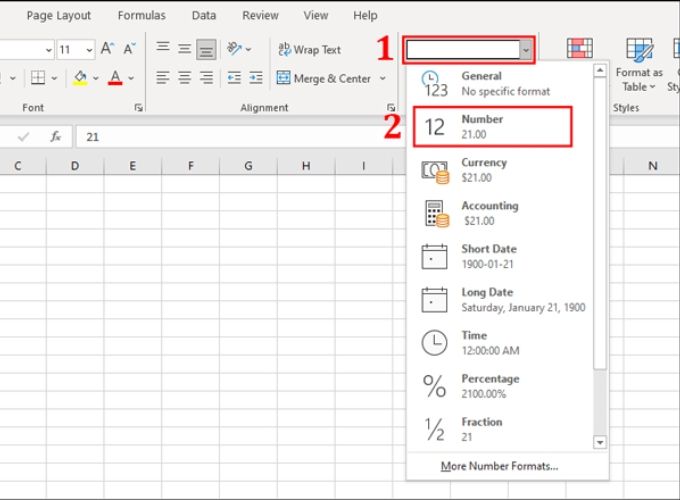Open Number Format dropdown arrow

[x=526, y=50]
